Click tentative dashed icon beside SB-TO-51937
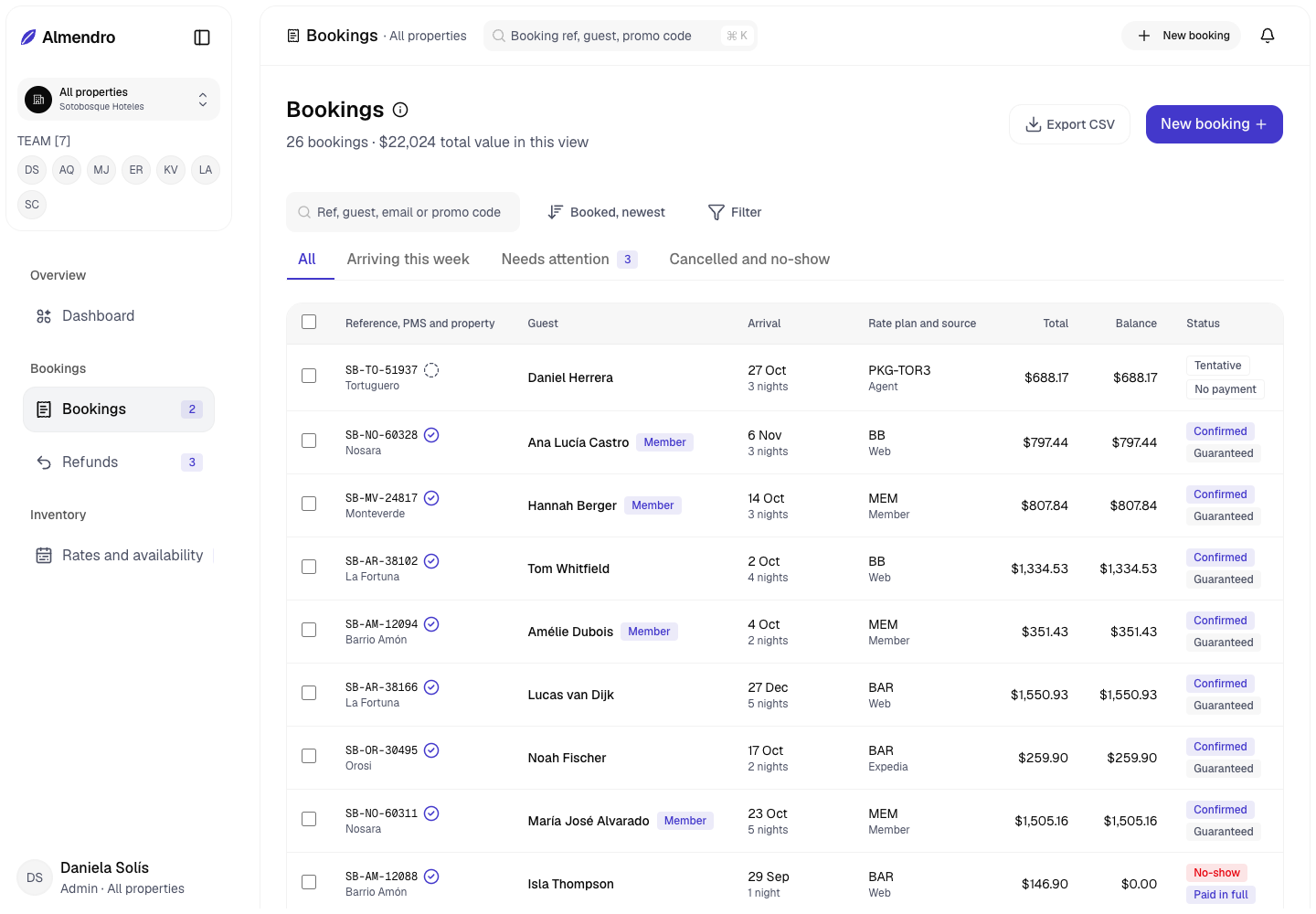The width and height of the screenshot is (1316, 914). pyautogui.click(x=431, y=370)
